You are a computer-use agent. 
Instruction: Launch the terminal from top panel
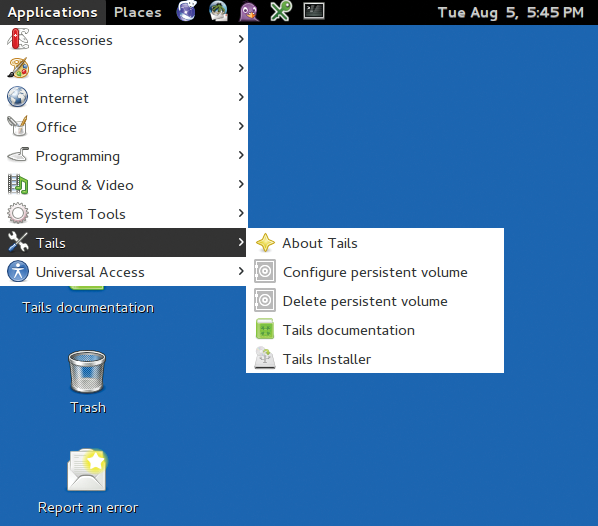(x=314, y=11)
